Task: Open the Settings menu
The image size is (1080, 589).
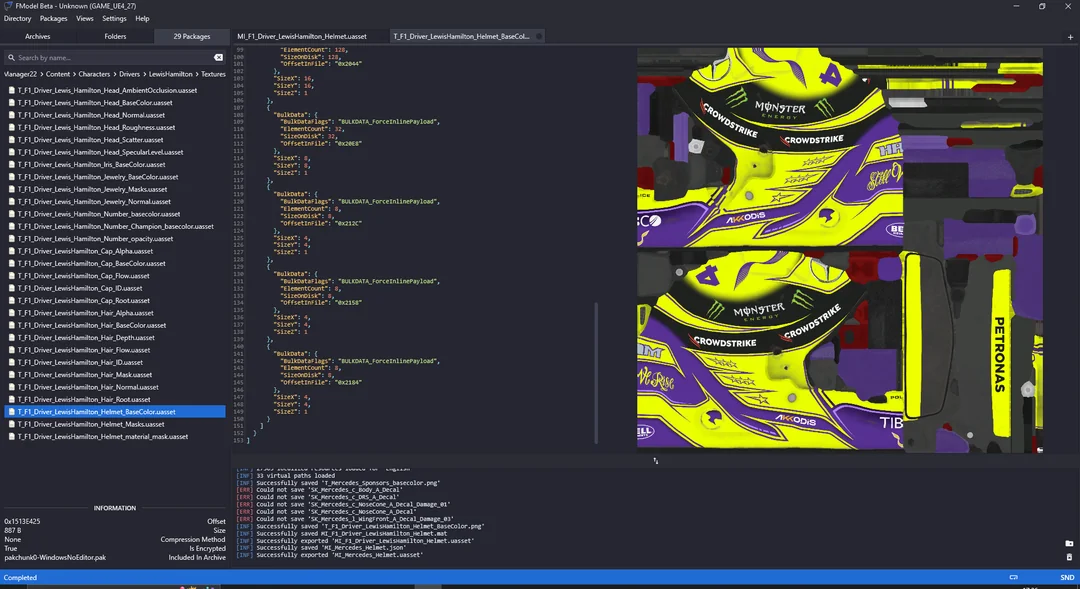Action: (114, 18)
